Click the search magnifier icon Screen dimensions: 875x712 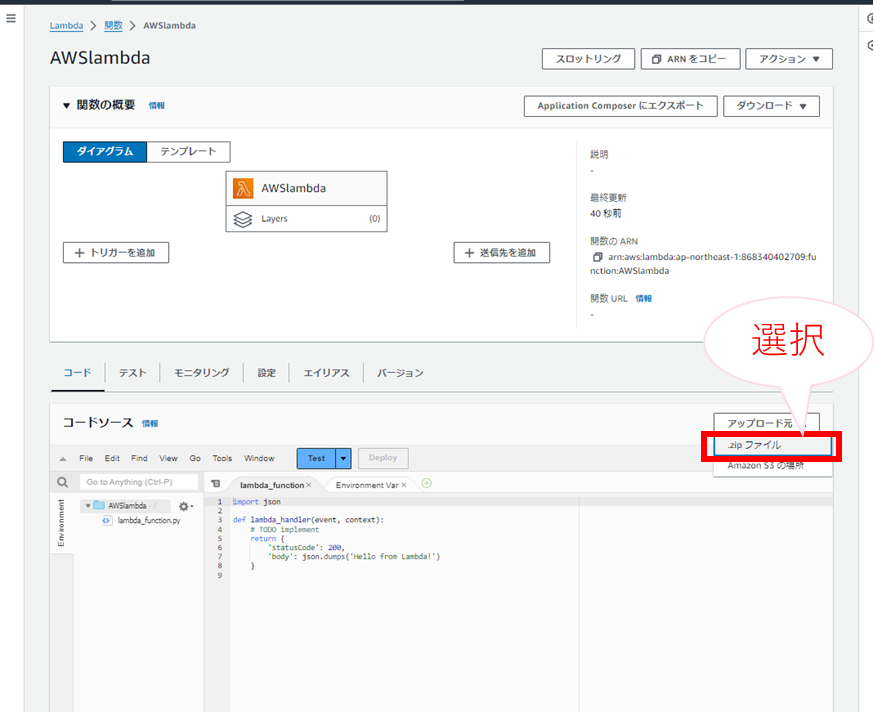(x=62, y=482)
